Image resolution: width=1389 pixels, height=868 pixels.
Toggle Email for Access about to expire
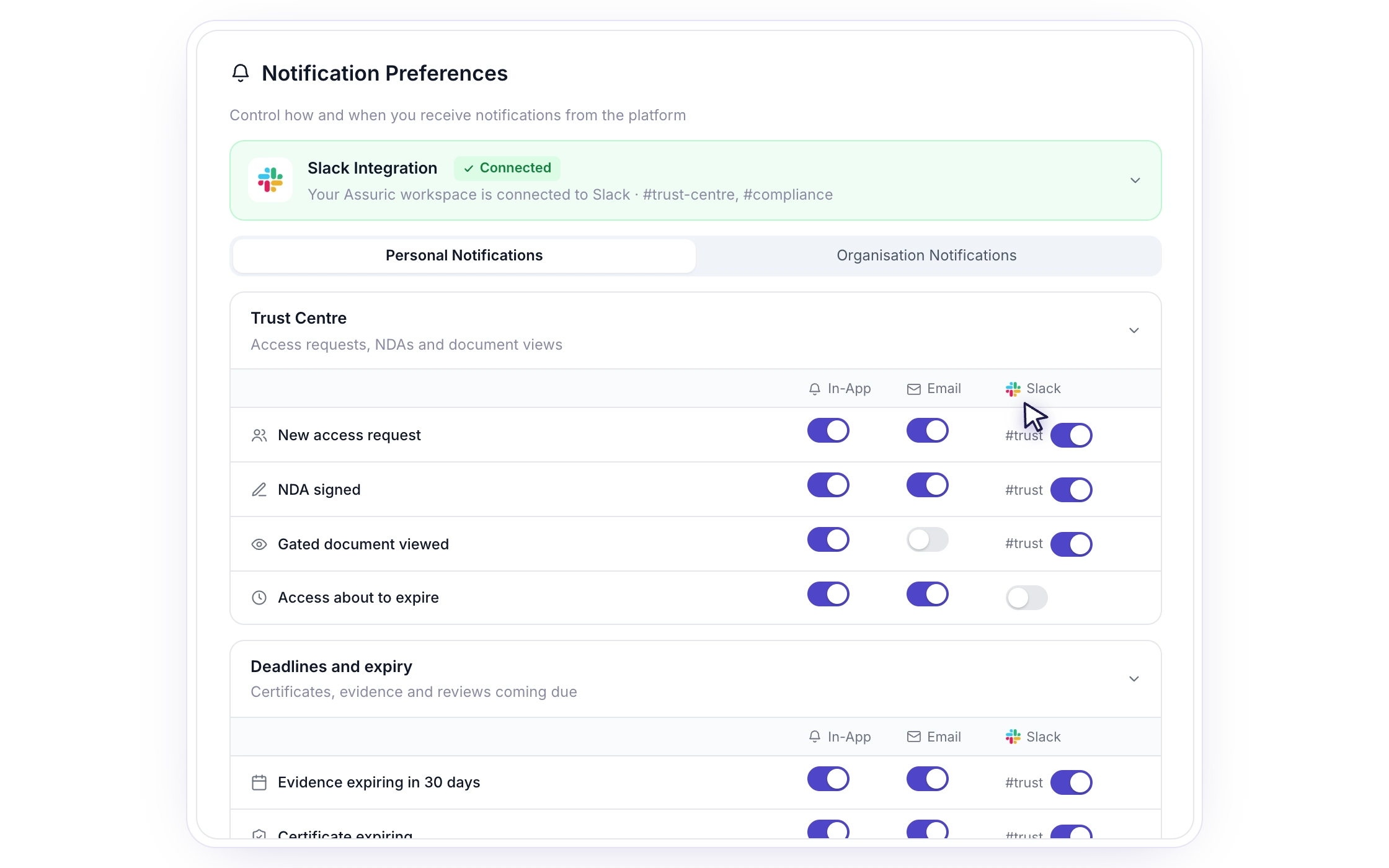928,594
